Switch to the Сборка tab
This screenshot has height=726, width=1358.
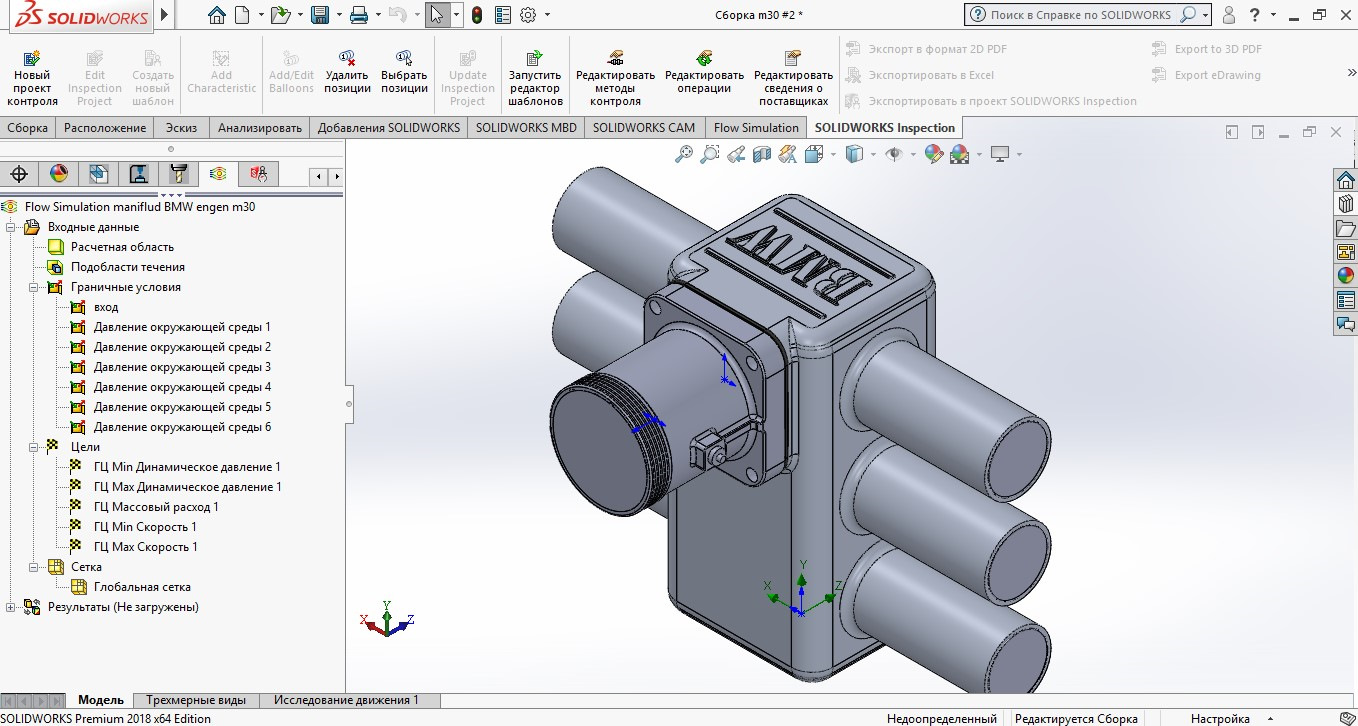[27, 127]
